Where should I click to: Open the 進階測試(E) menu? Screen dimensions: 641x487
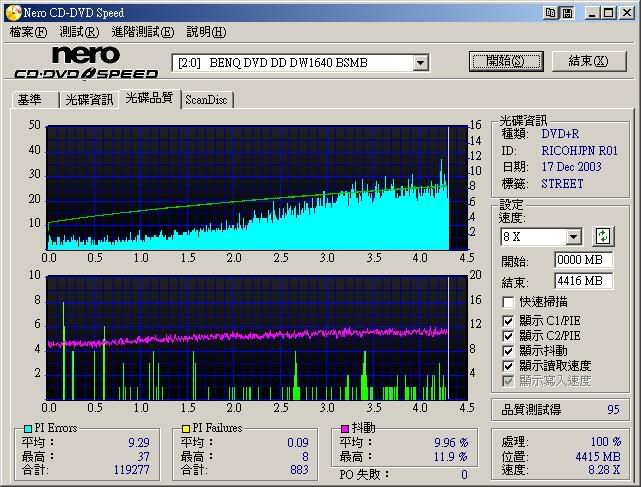pos(143,32)
